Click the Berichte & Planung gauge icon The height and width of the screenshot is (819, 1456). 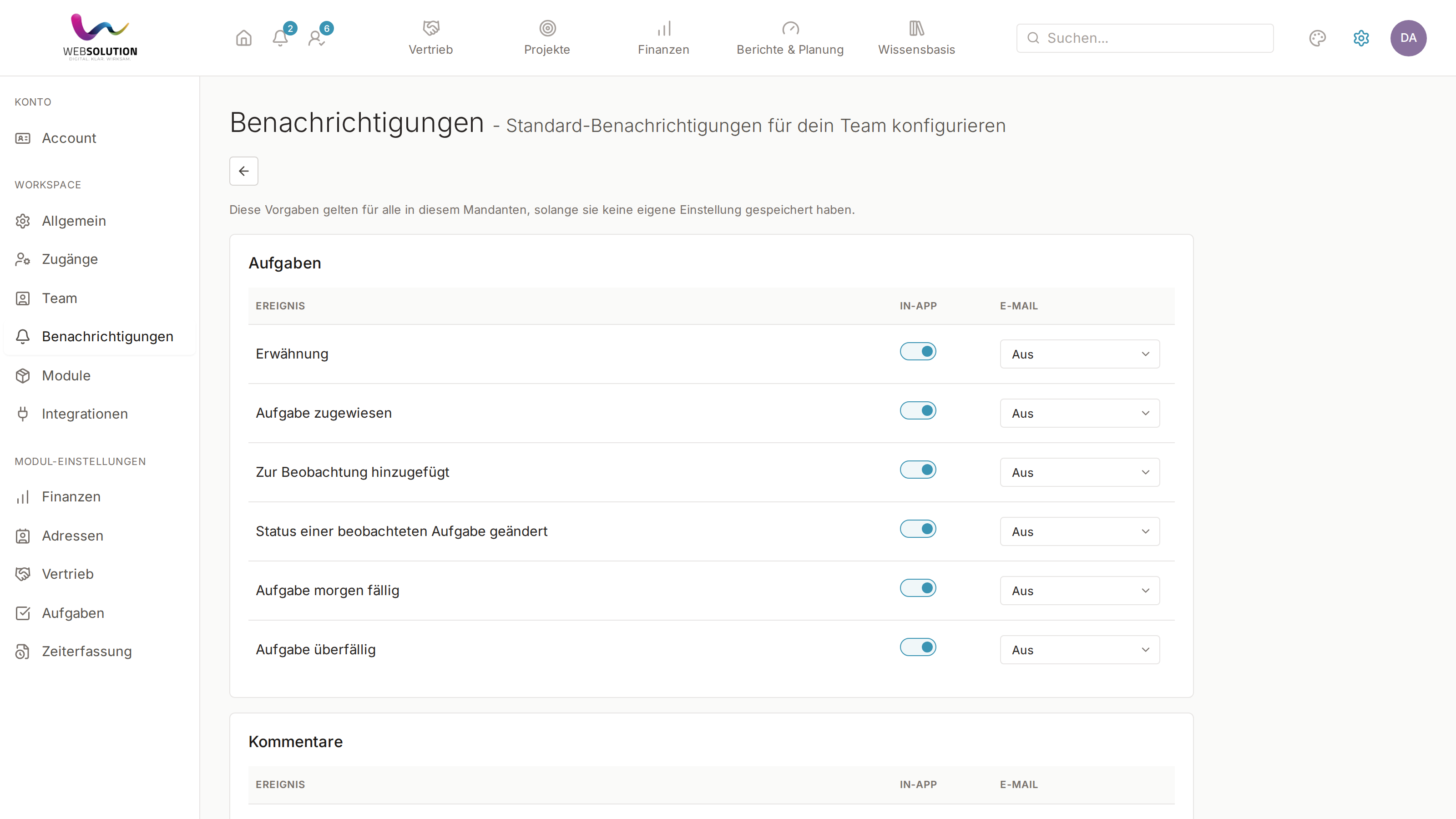790,28
